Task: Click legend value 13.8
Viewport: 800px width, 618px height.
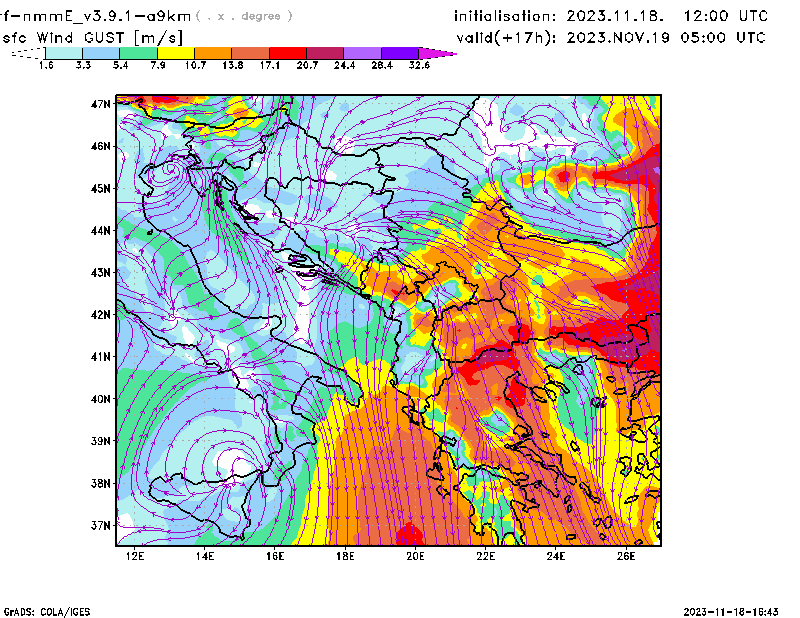Action: [232, 65]
